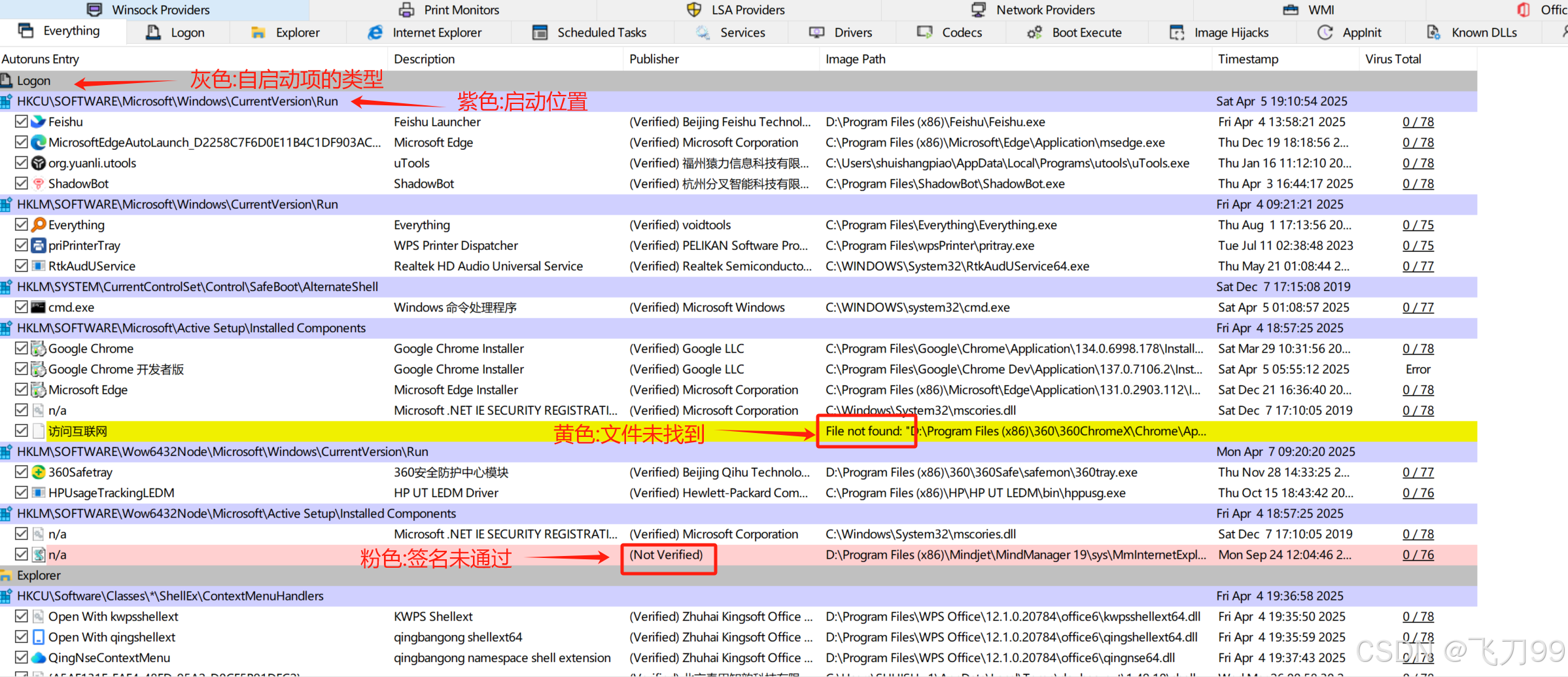Click the 360Safetray entry icon

[39, 472]
